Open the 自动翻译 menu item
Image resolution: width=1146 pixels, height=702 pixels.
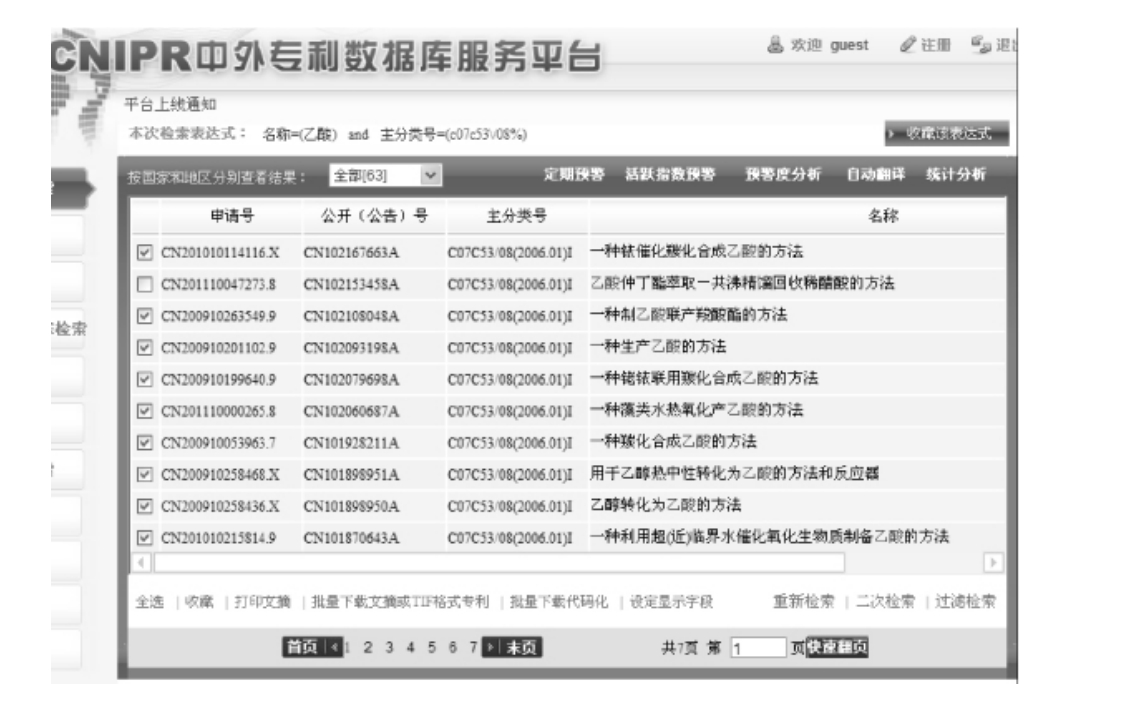(x=876, y=175)
